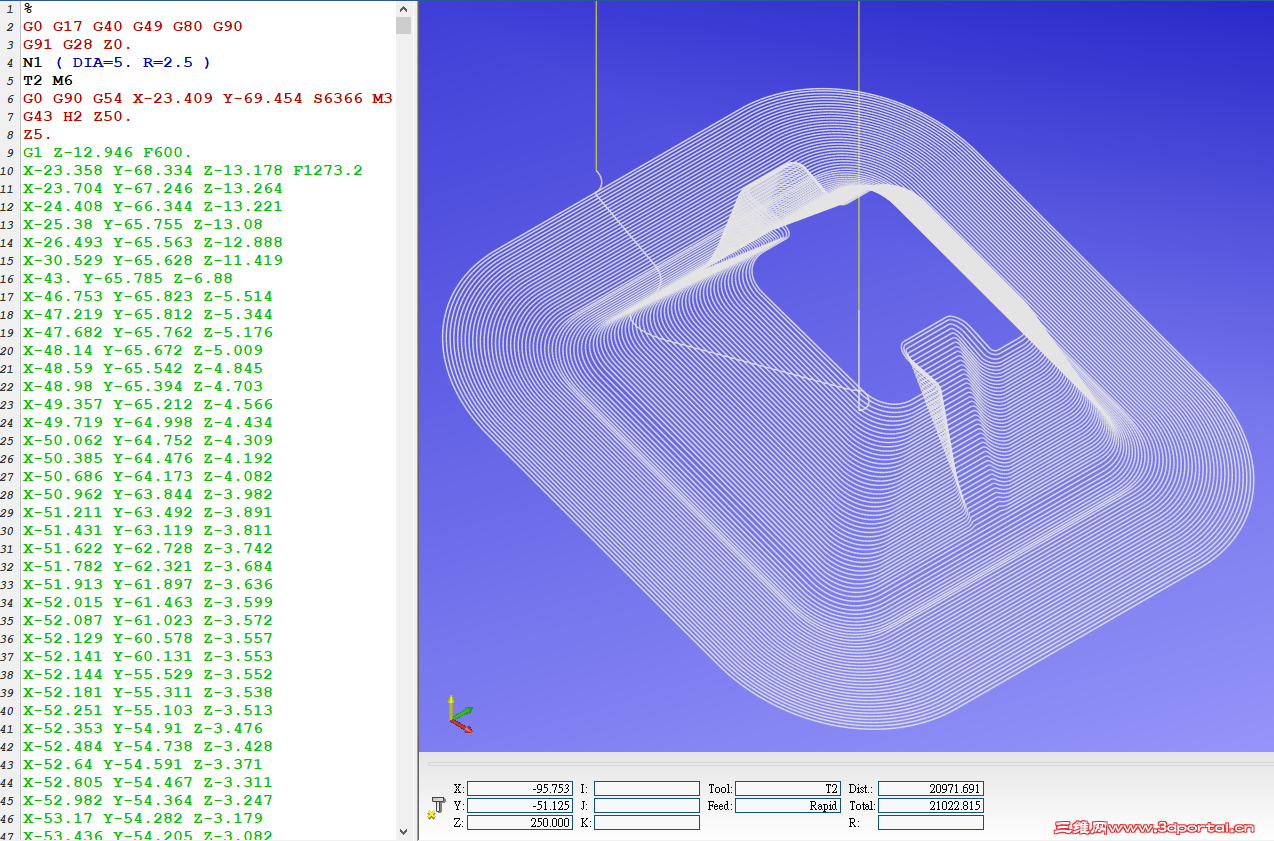The width and height of the screenshot is (1274, 841).
Task: Select line 'X-52.144 Y-55.529 Z-3.552'
Action: point(147,674)
